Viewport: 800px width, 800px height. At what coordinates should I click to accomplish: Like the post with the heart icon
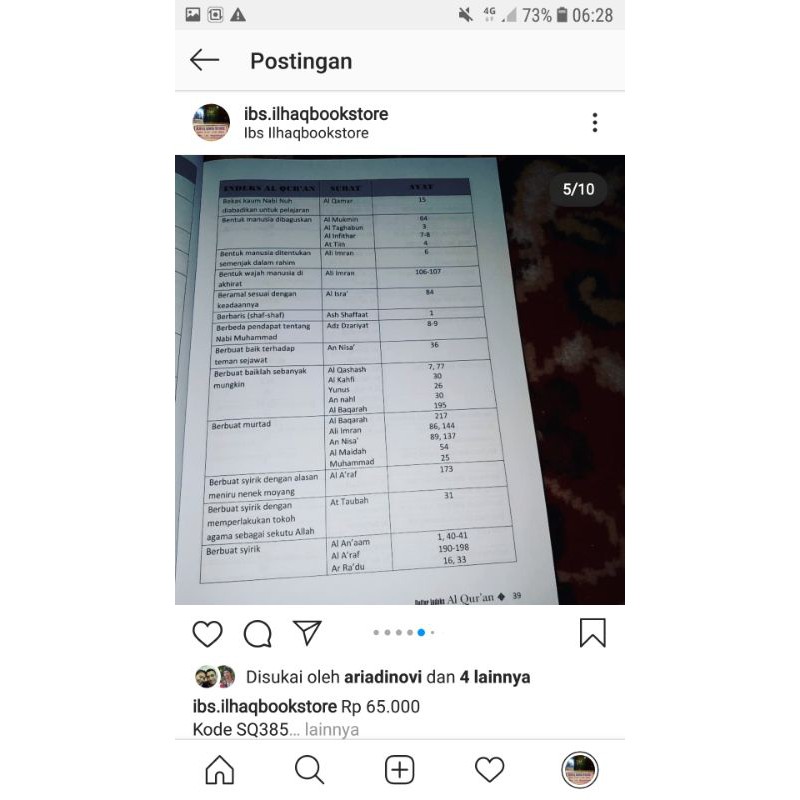[x=207, y=634]
